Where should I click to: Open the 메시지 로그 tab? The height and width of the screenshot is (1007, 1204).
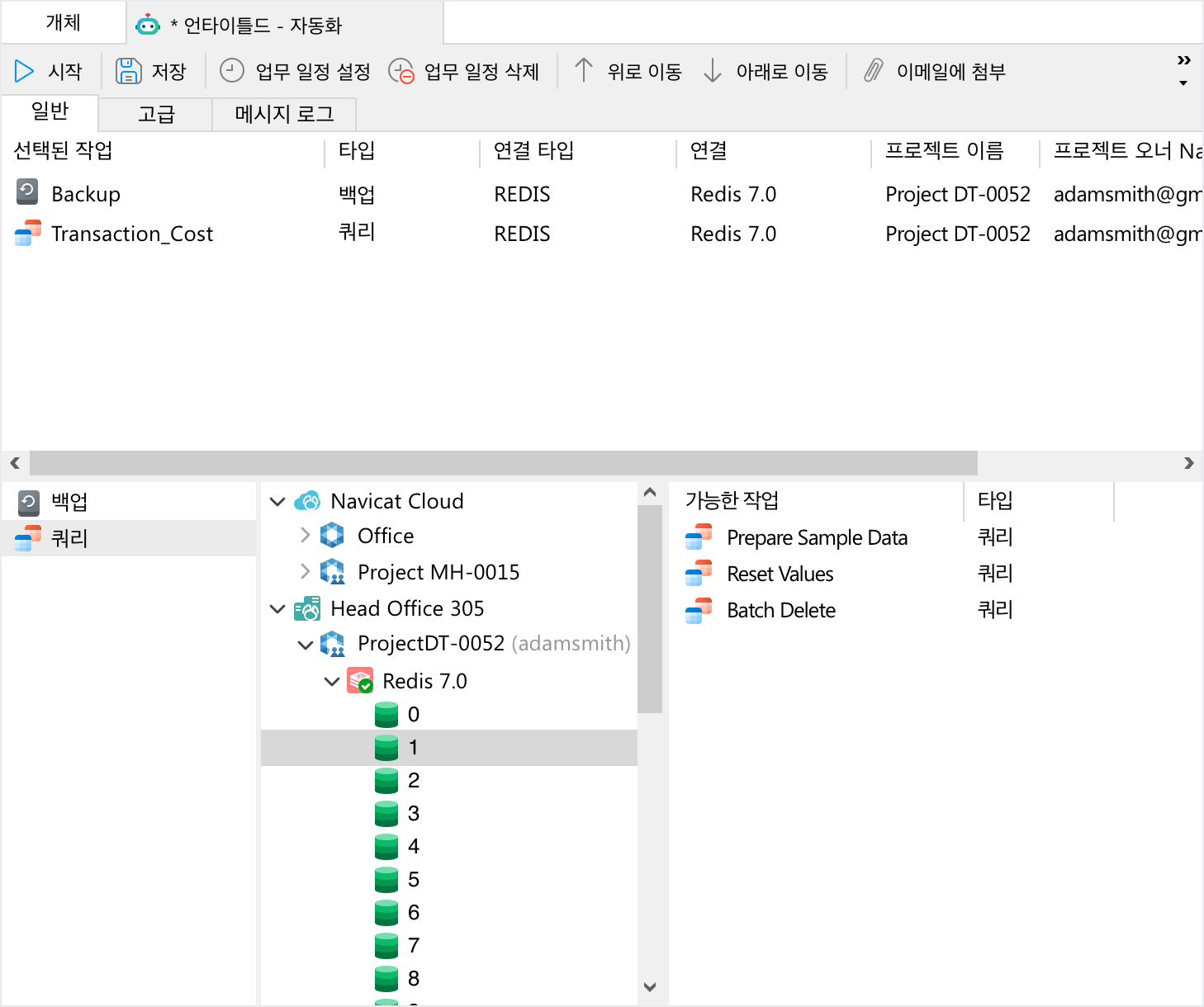(283, 114)
